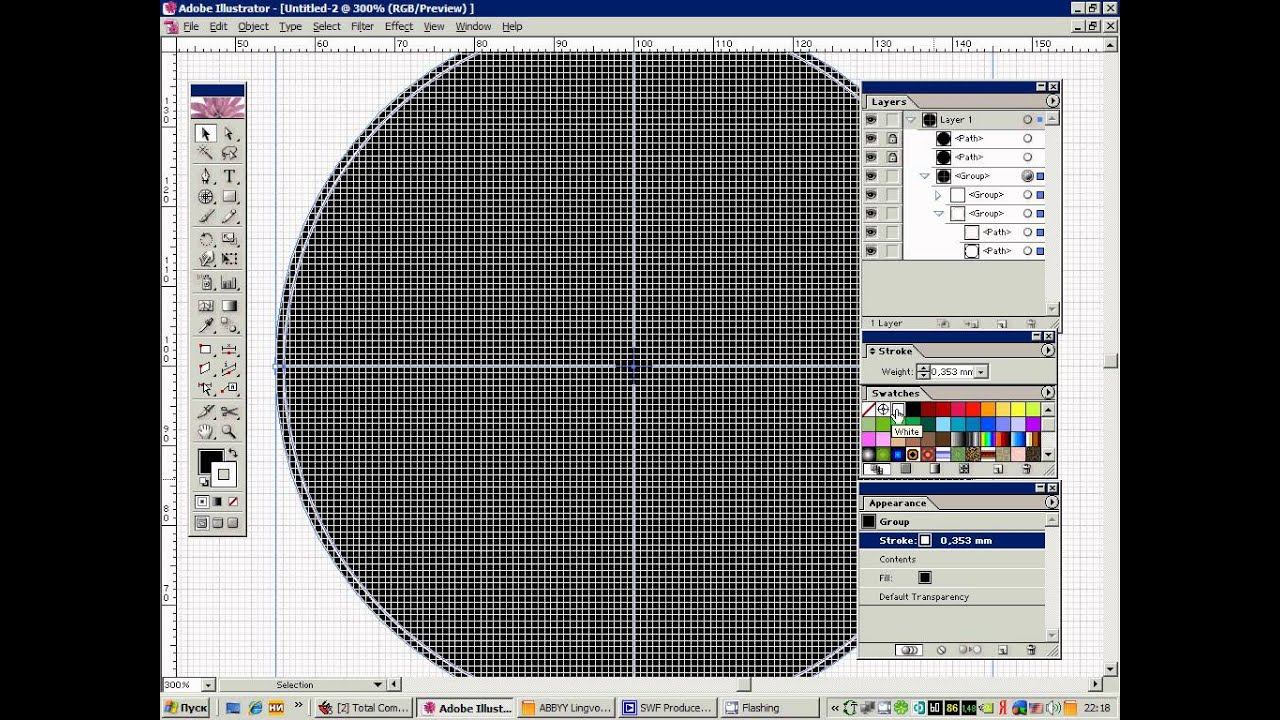Select the Type tool
The height and width of the screenshot is (720, 1280).
[x=229, y=177]
